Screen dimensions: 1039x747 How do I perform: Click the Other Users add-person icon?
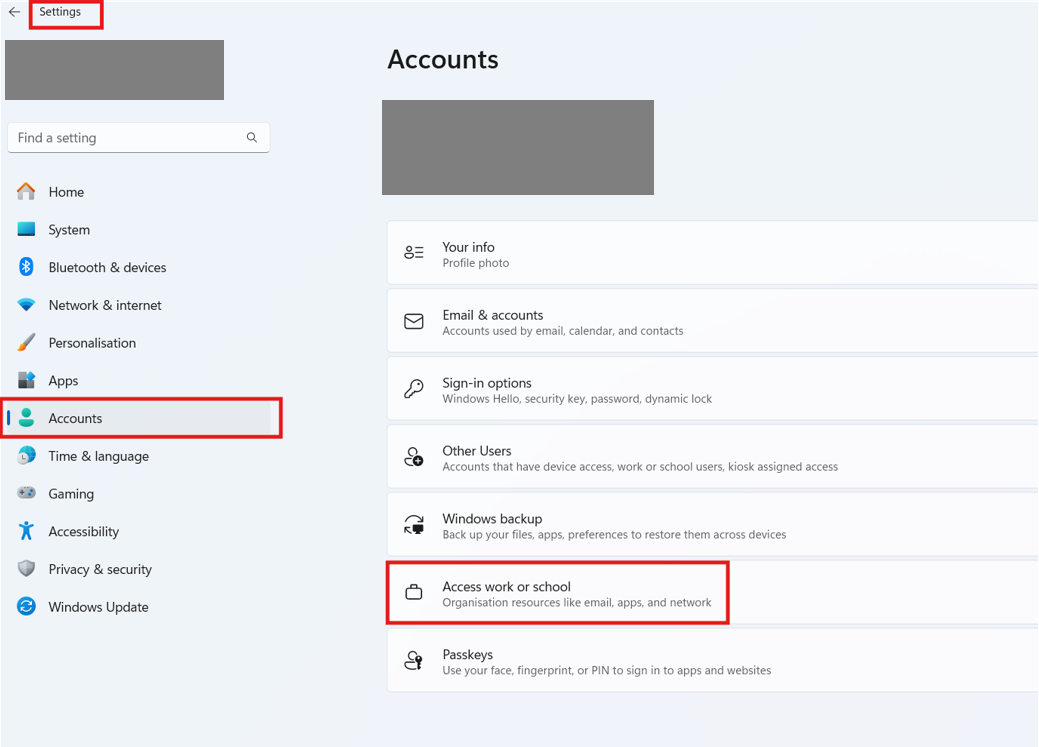coord(414,457)
